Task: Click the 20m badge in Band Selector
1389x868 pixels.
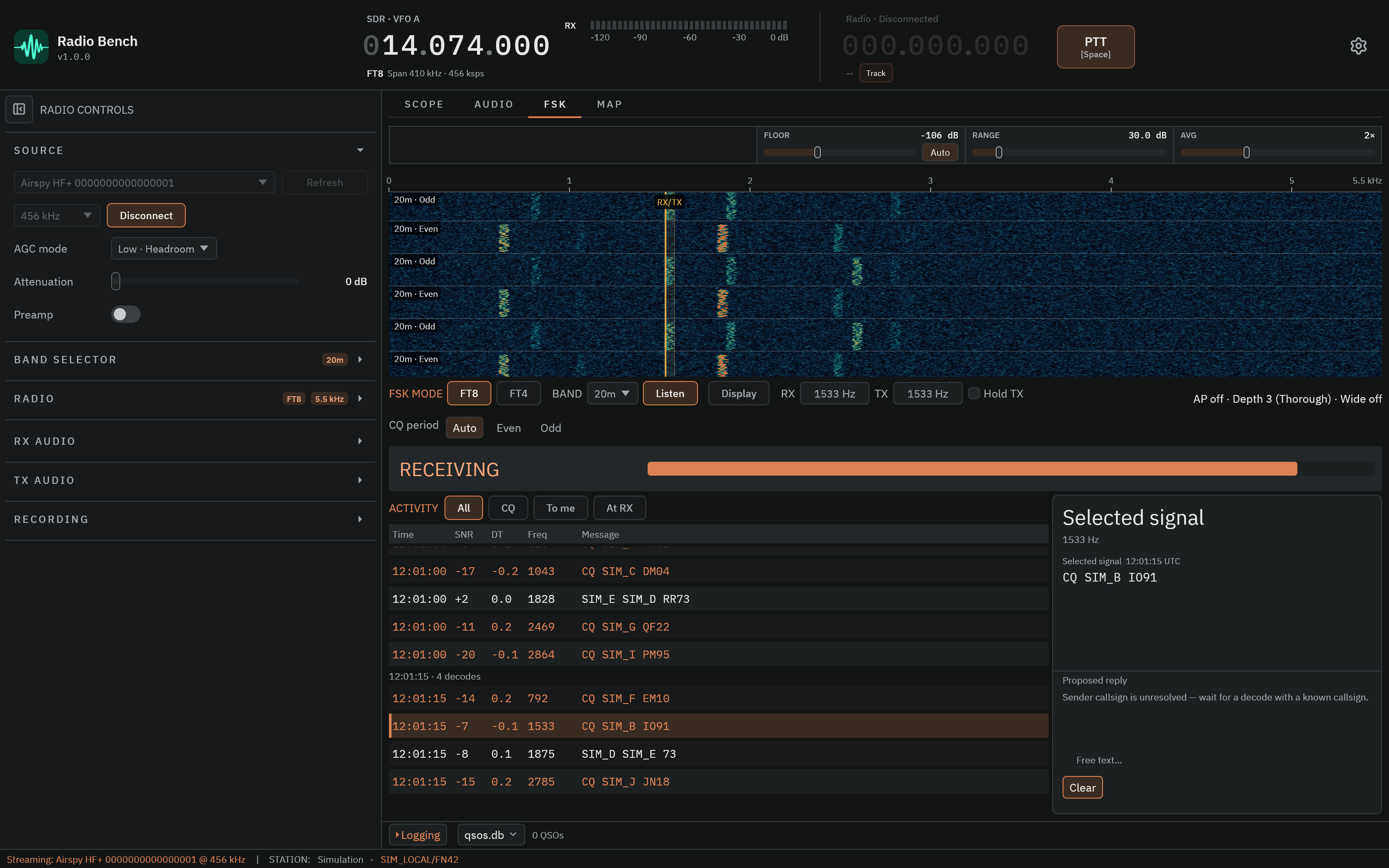Action: [335, 359]
